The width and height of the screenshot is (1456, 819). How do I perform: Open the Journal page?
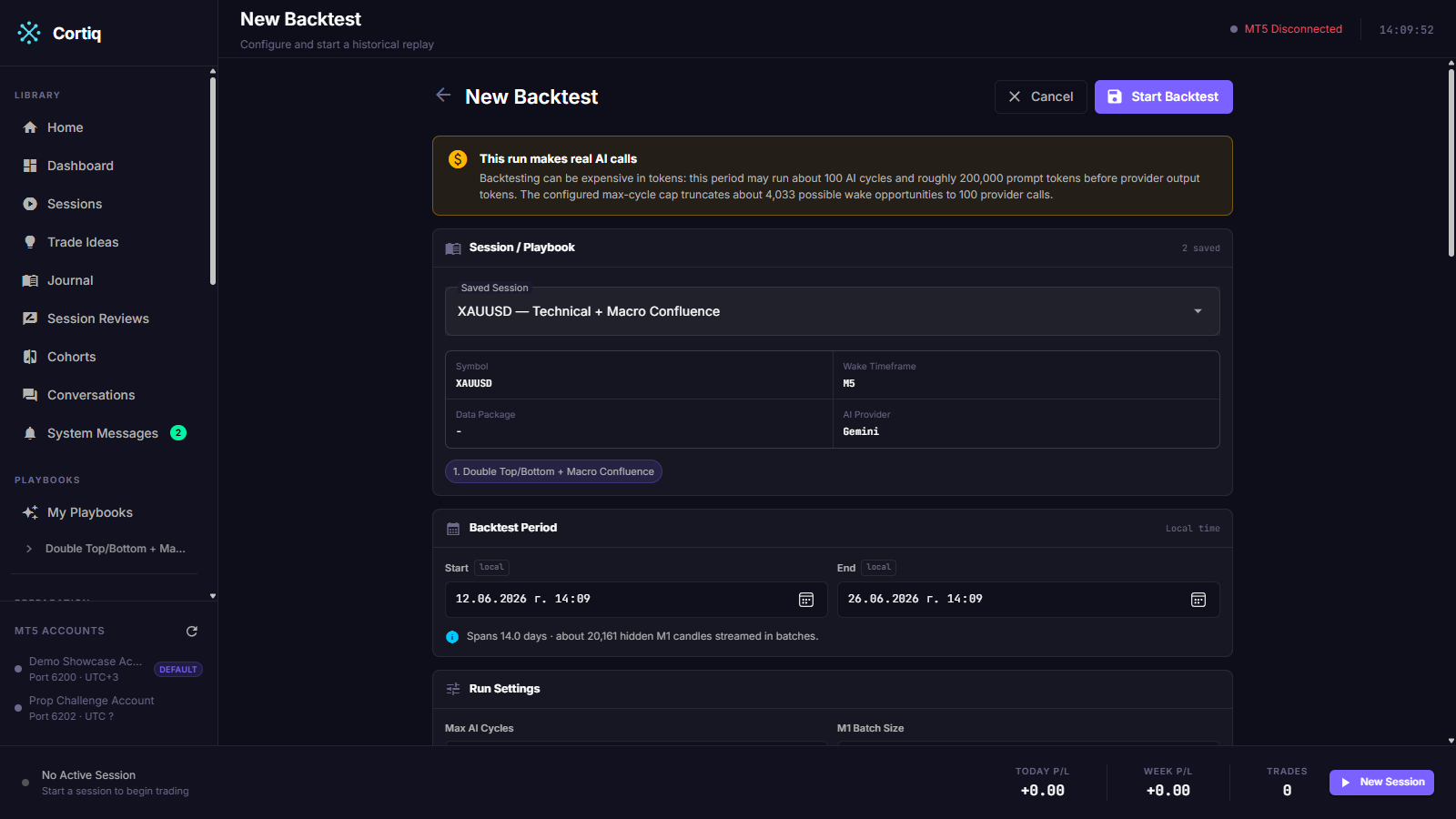(107, 280)
